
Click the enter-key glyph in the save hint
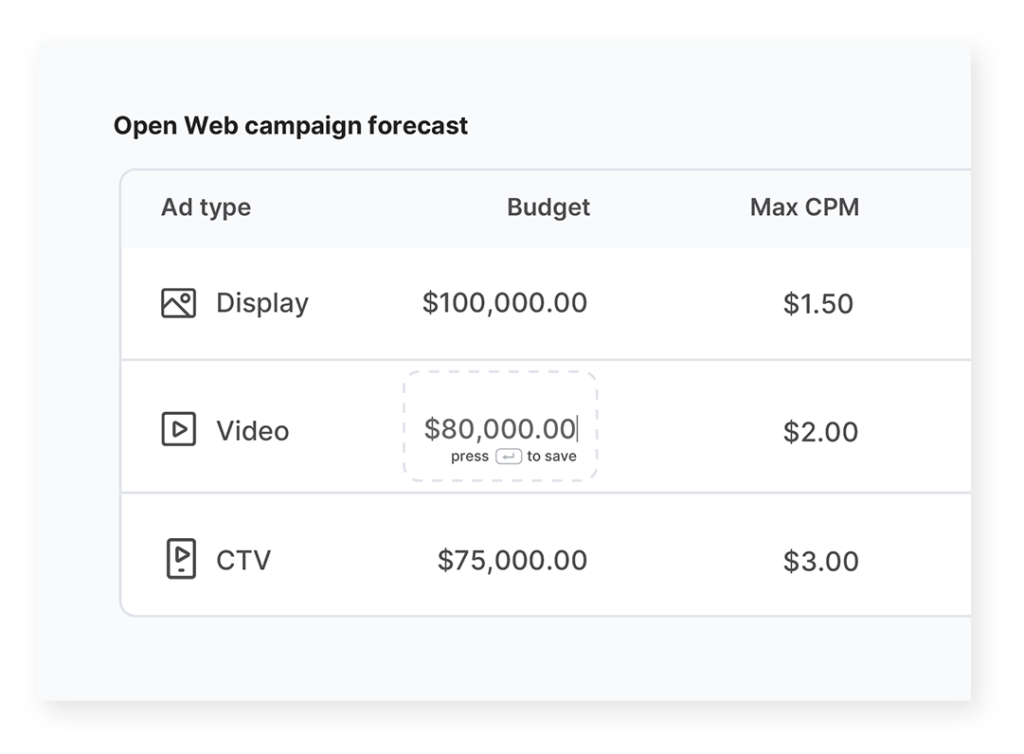click(509, 455)
